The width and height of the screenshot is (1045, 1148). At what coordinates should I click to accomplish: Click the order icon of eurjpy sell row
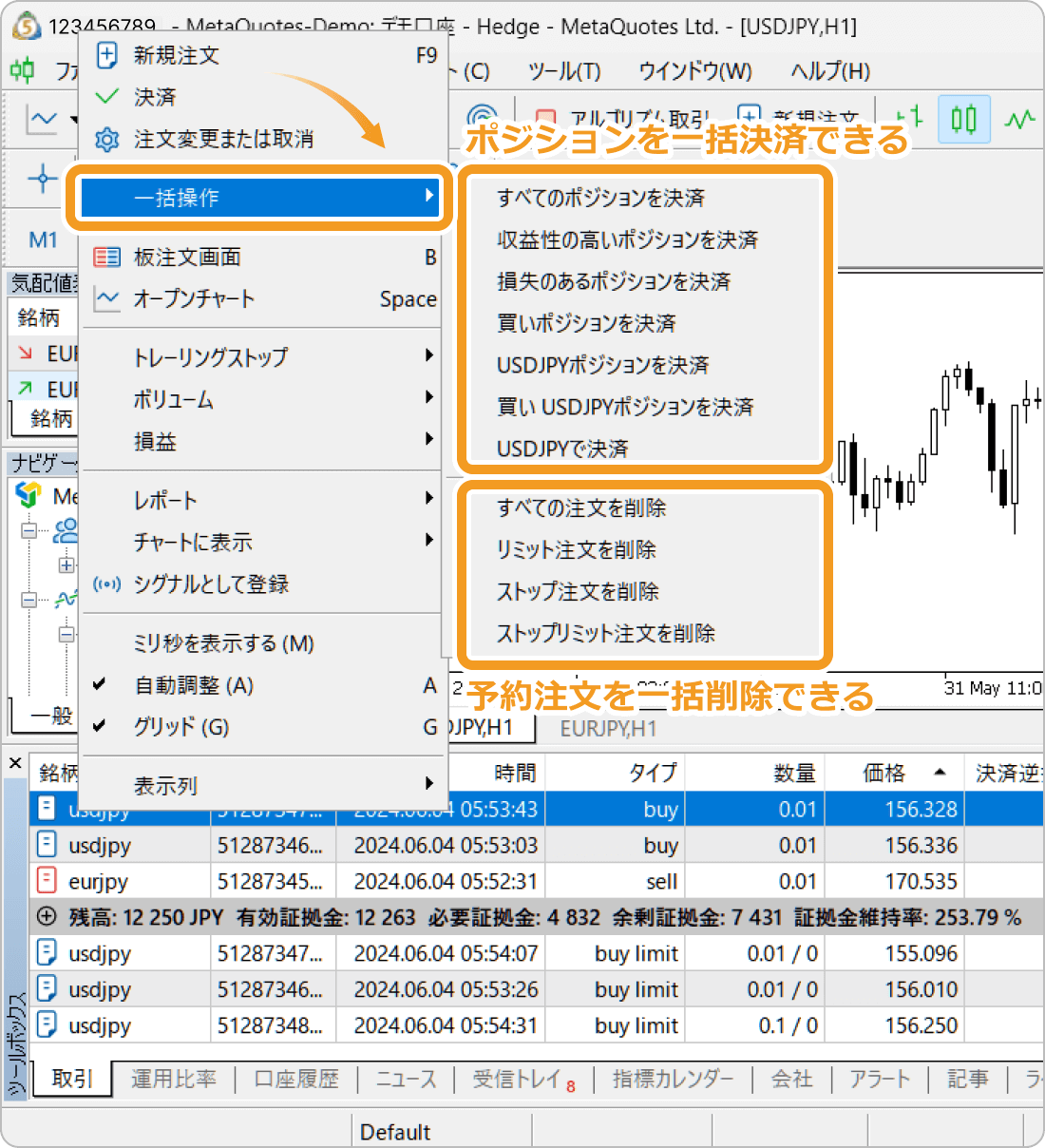tap(47, 880)
